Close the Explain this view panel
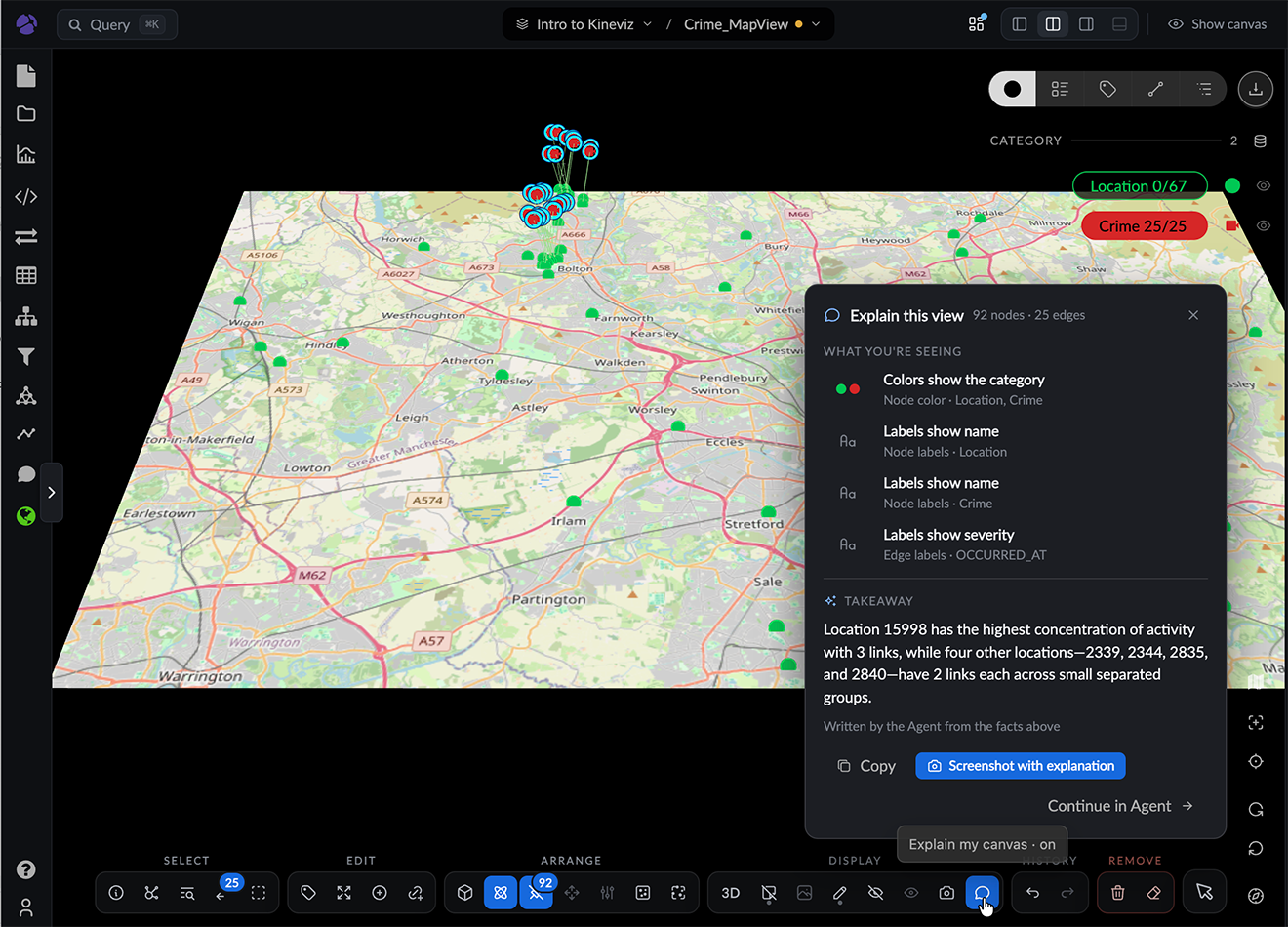1288x927 pixels. tap(1193, 315)
